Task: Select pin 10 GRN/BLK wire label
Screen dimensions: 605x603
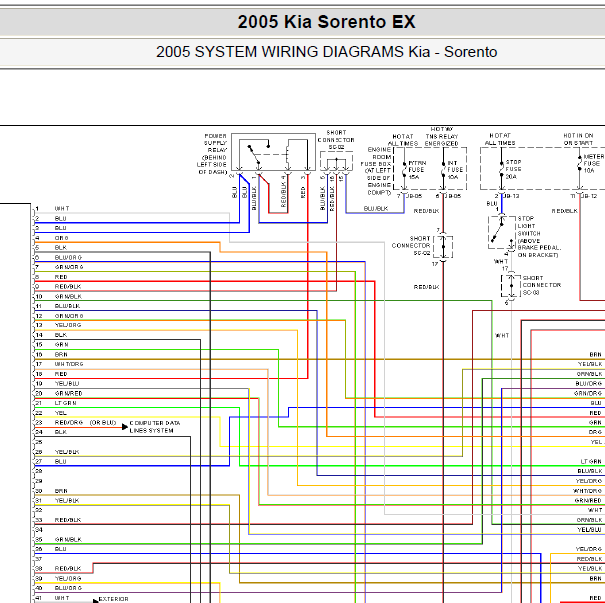Action: click(x=68, y=296)
